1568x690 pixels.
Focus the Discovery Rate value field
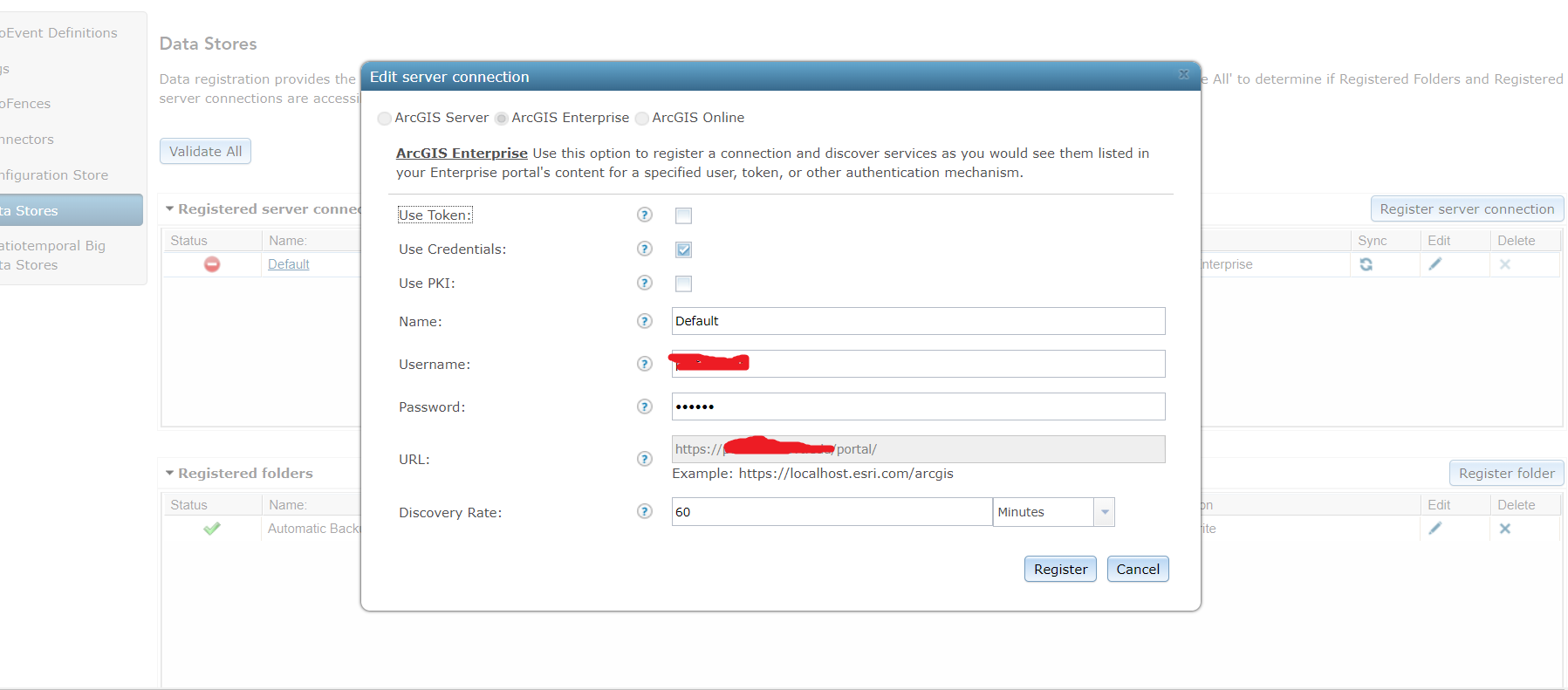point(832,512)
